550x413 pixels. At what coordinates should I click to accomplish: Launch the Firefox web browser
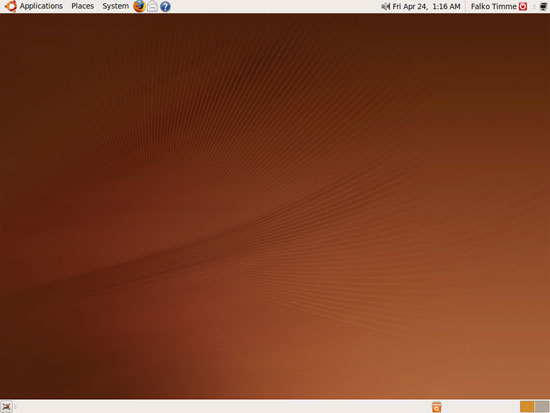pyautogui.click(x=139, y=6)
